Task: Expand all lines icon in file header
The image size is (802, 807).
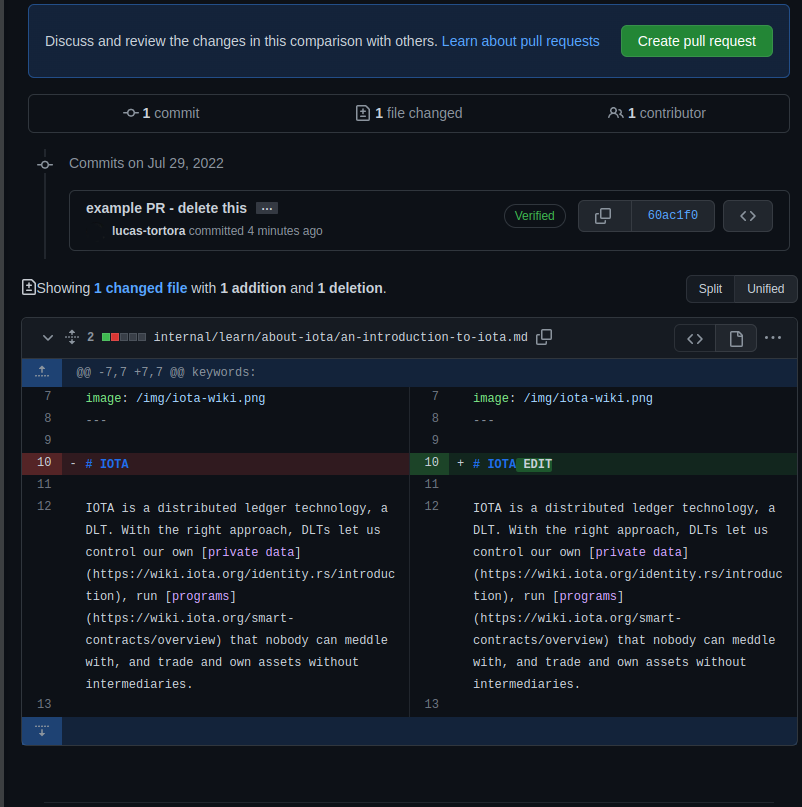Action: pos(72,337)
